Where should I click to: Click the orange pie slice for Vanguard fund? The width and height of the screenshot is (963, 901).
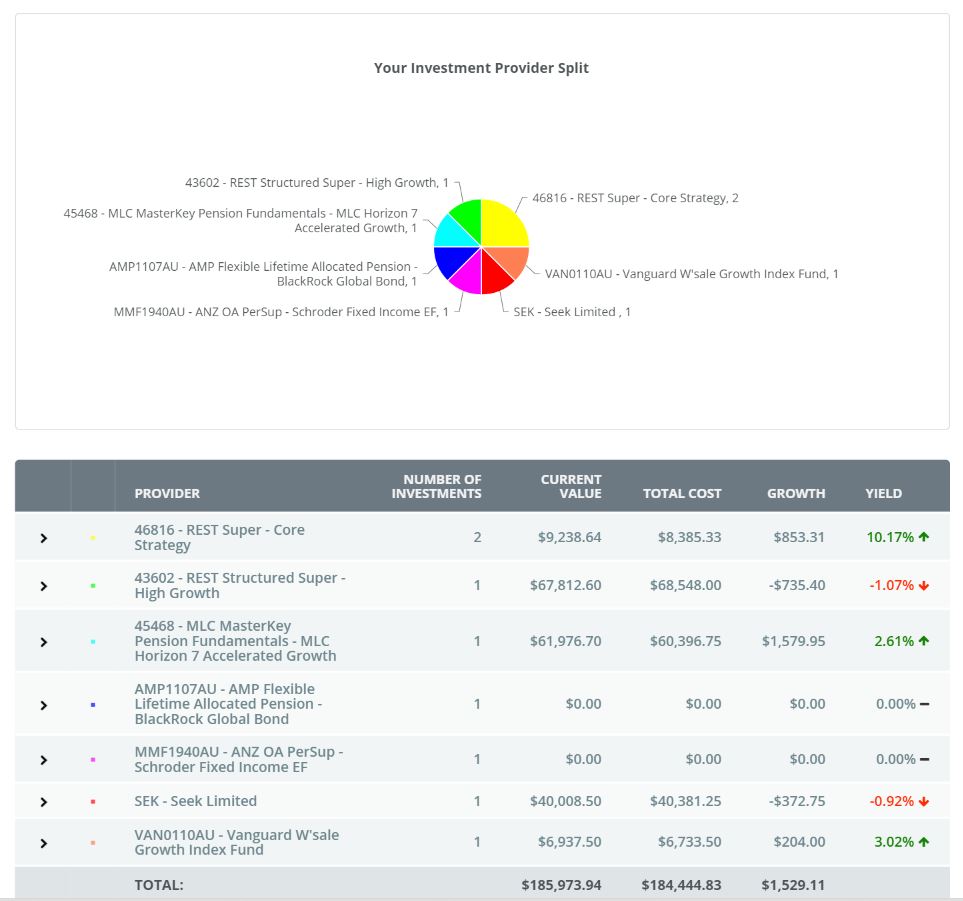(x=512, y=260)
